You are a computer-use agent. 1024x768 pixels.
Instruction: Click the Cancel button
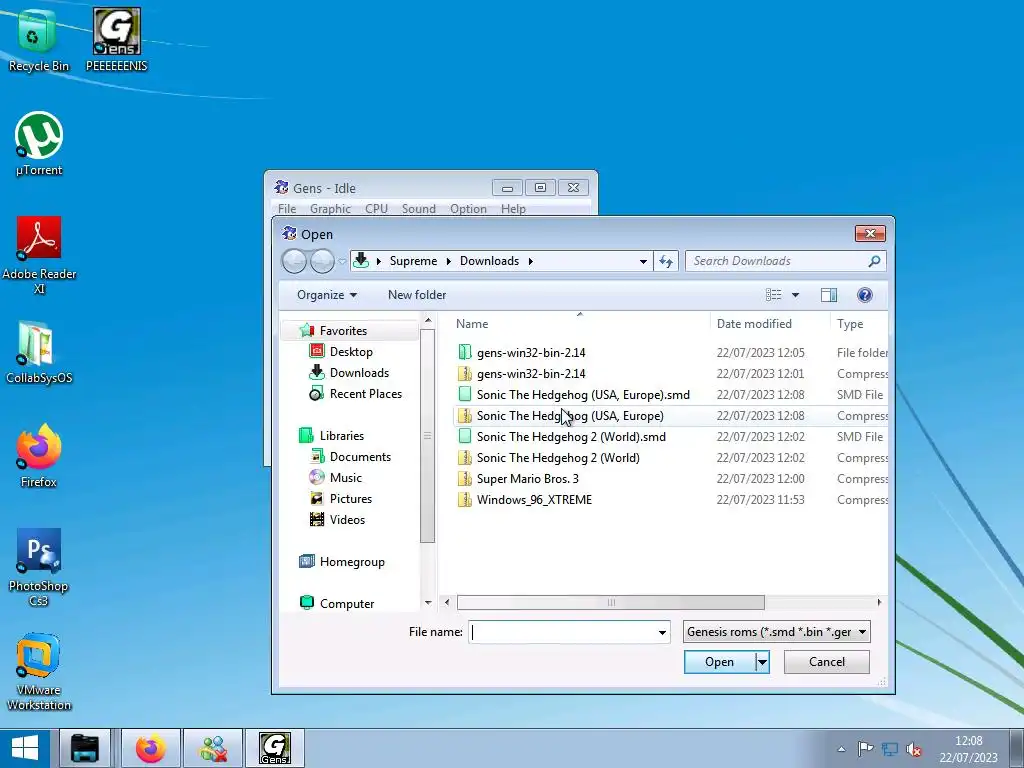827,662
